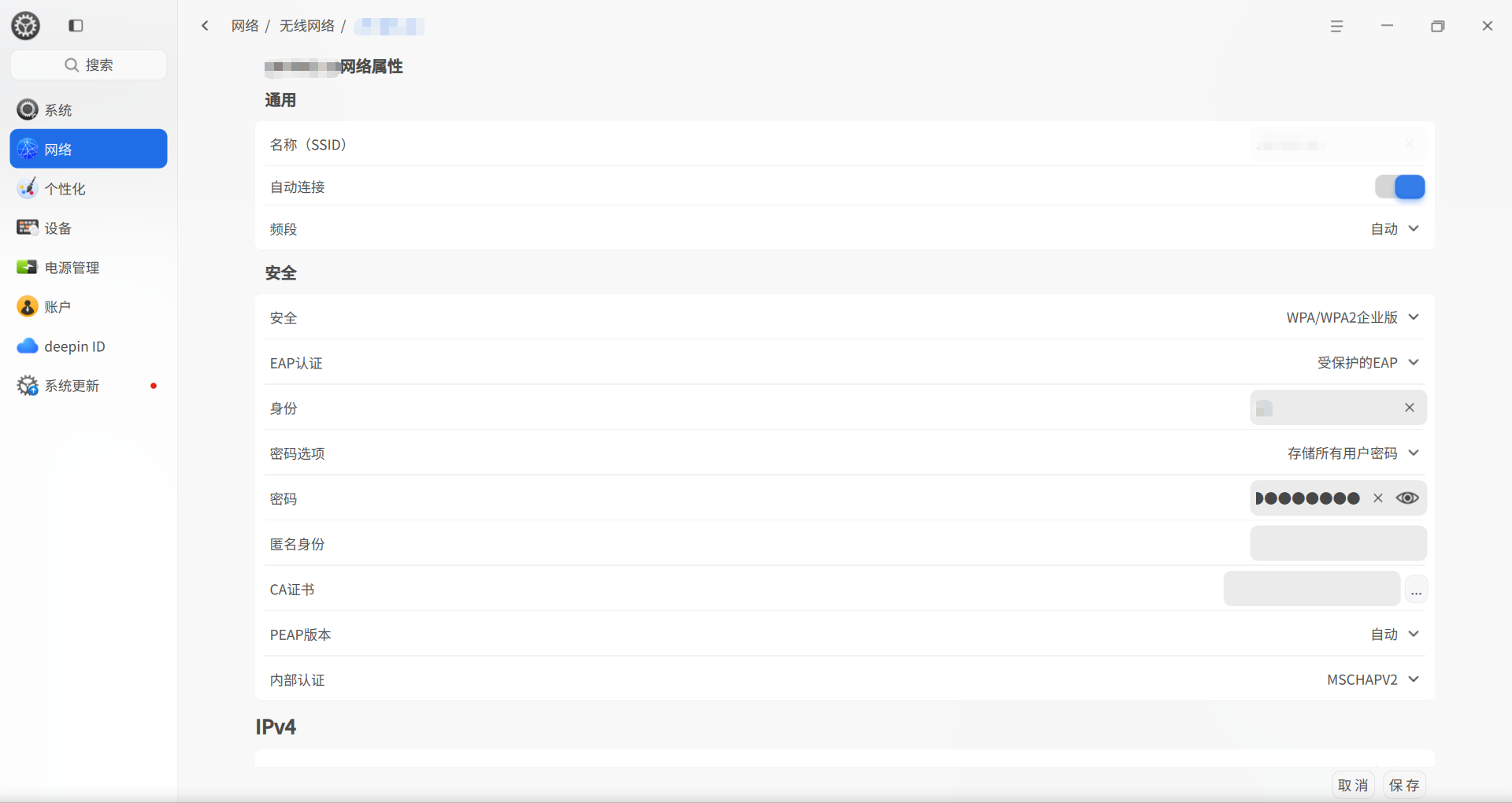Select the 设备 sidebar icon
1512x803 pixels.
(28, 228)
